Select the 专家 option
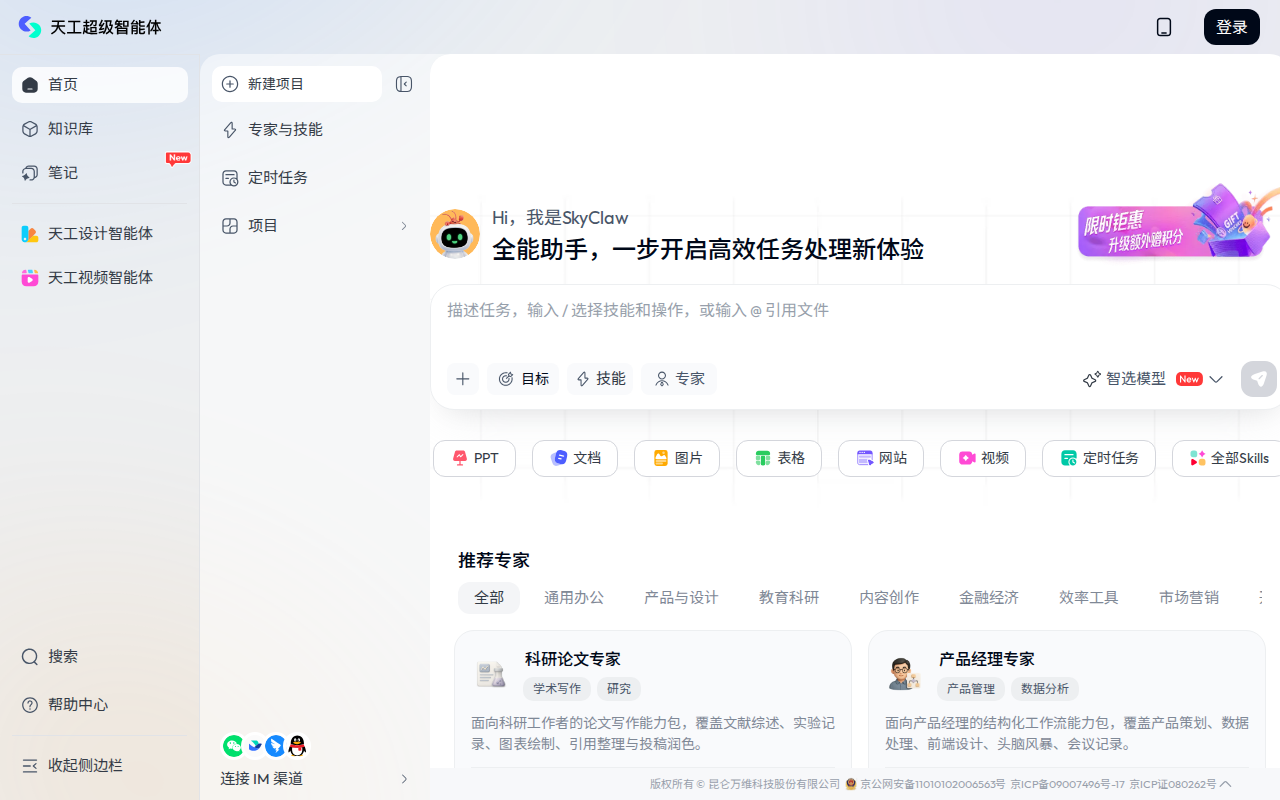Image resolution: width=1280 pixels, height=800 pixels. (x=679, y=379)
